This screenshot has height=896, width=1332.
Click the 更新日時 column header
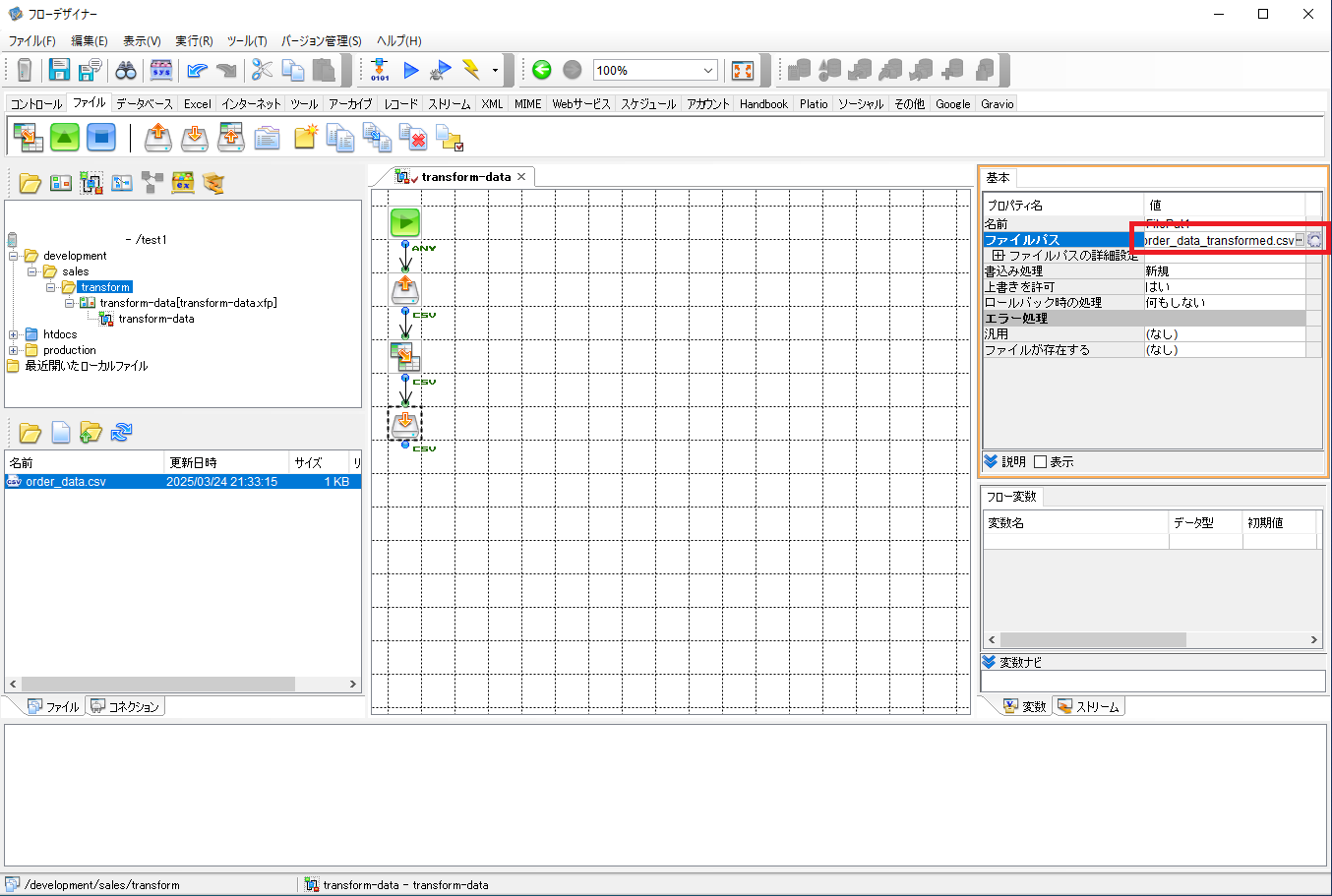point(226,462)
